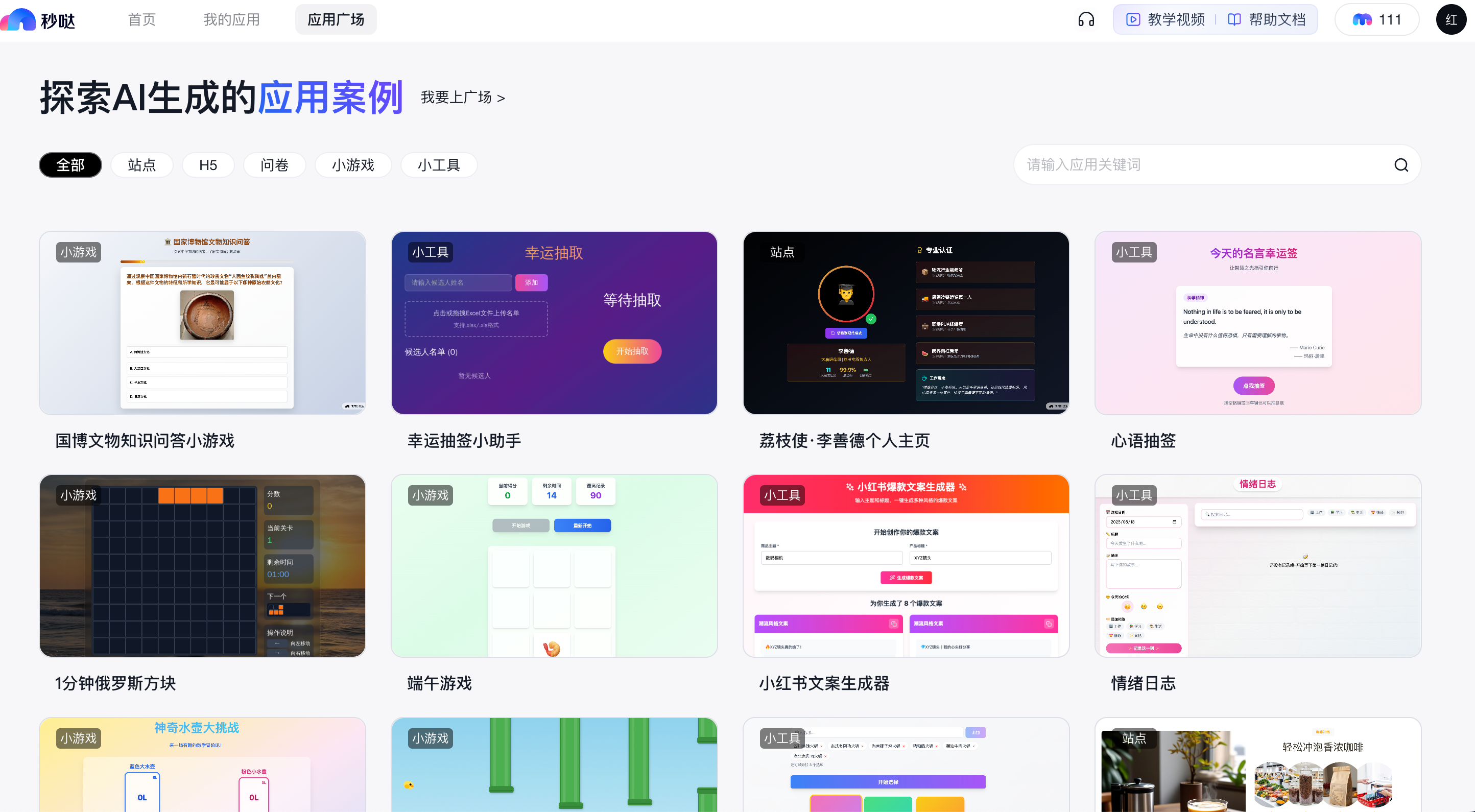
Task: Select 应用广场 tab
Action: [336, 19]
